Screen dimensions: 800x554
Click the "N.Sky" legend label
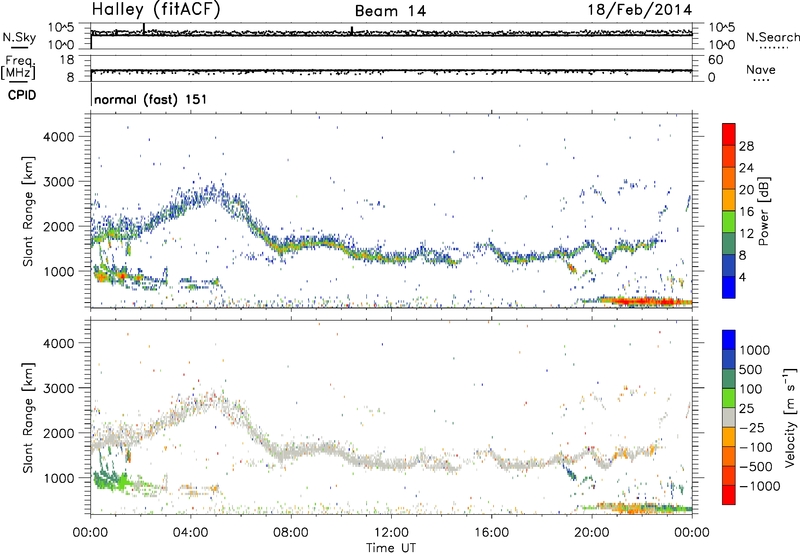point(19,37)
